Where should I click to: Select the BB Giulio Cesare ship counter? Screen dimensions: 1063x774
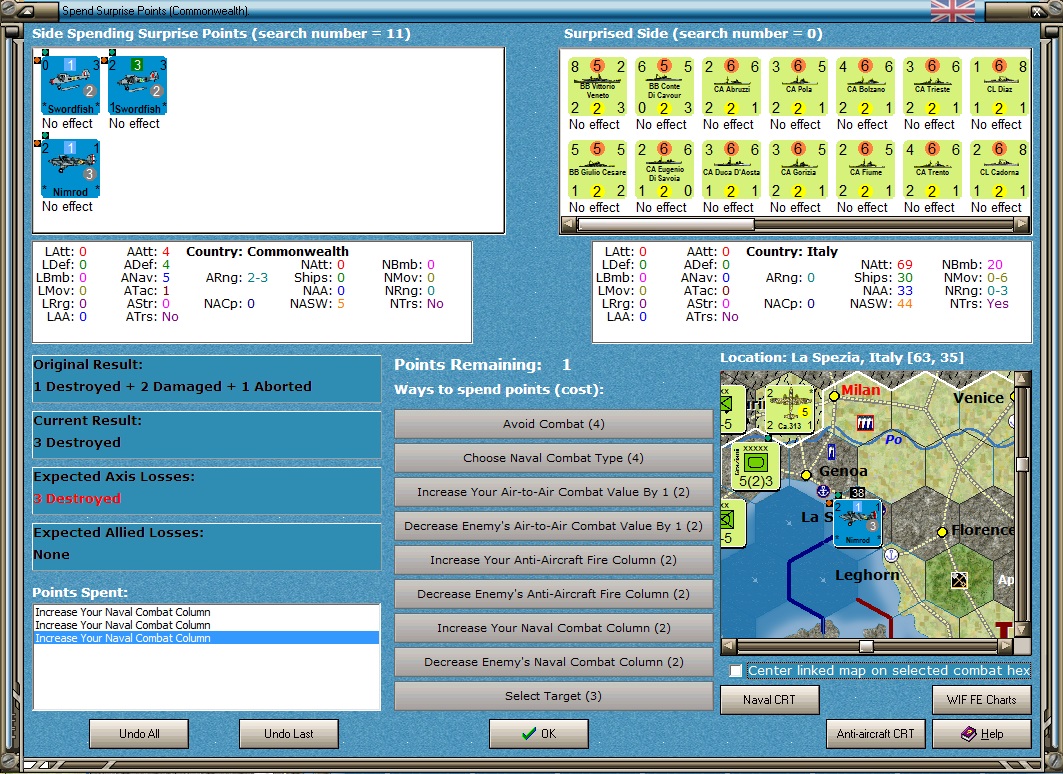click(597, 169)
